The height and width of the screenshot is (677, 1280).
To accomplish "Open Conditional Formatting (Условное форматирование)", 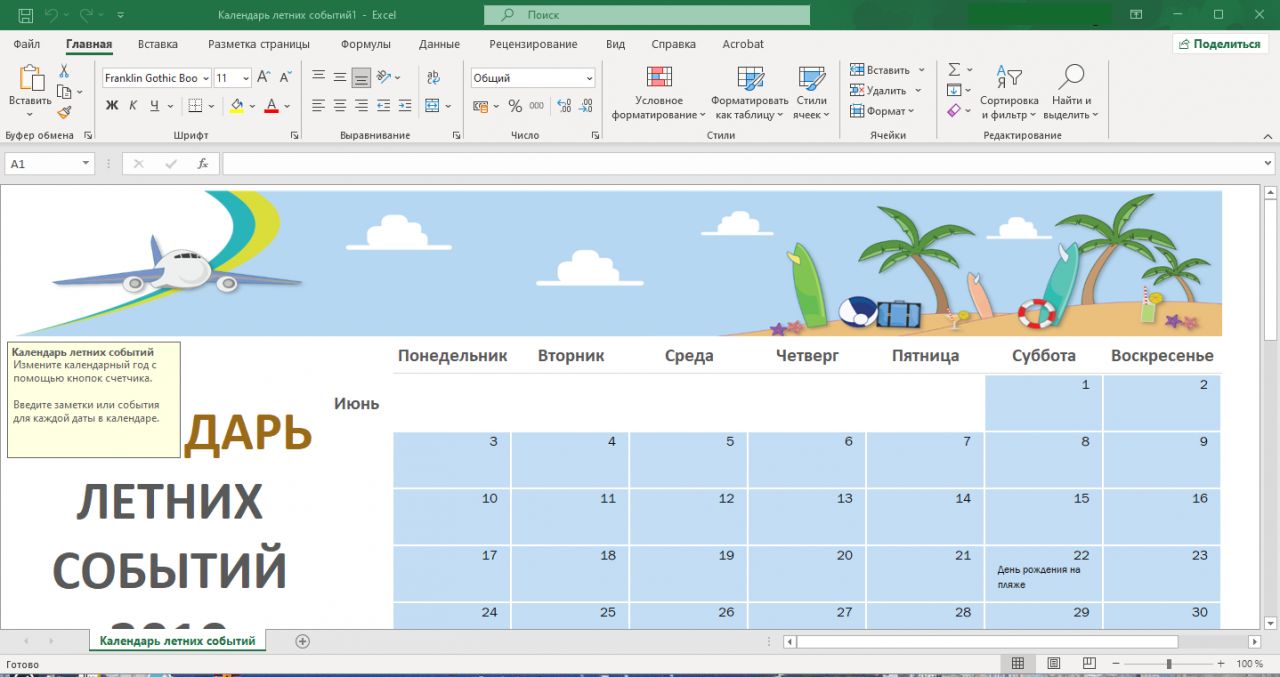I will (x=659, y=93).
